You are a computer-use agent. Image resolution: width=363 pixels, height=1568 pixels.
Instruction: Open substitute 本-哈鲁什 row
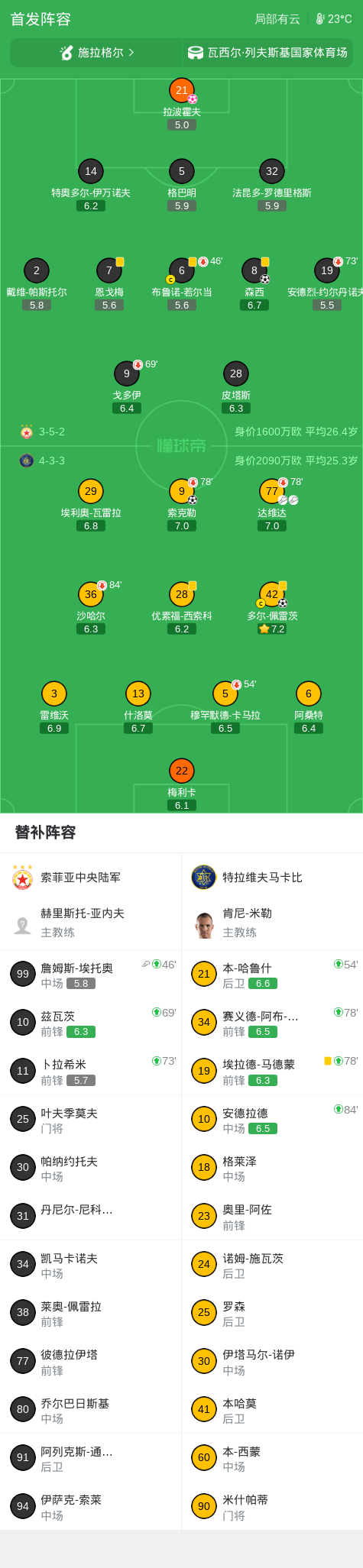pos(272,974)
